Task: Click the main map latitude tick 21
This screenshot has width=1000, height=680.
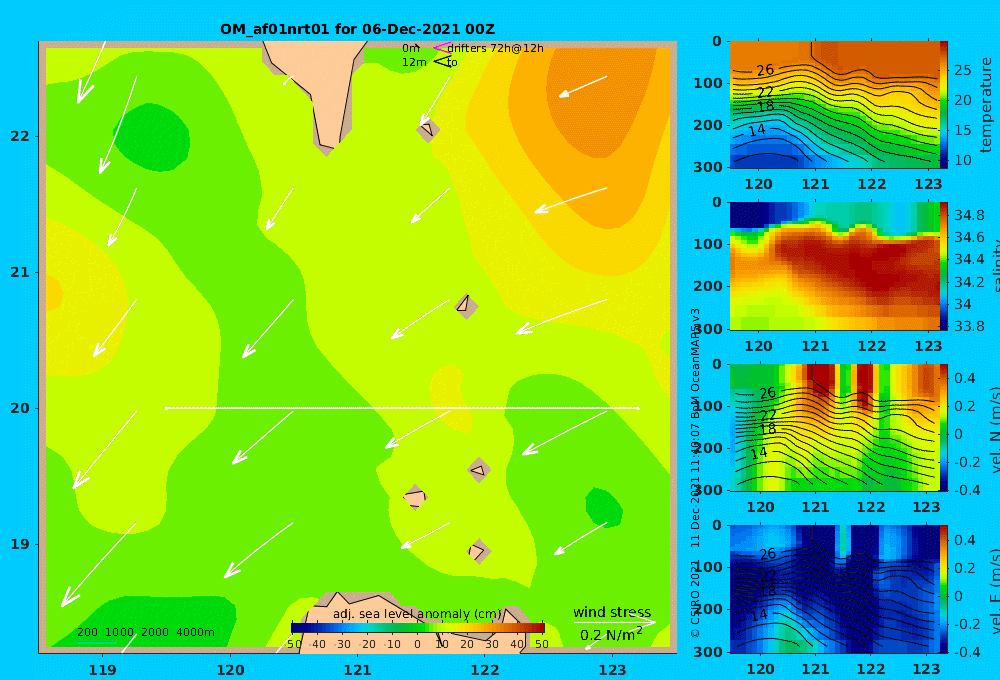Action: pyautogui.click(x=20, y=272)
